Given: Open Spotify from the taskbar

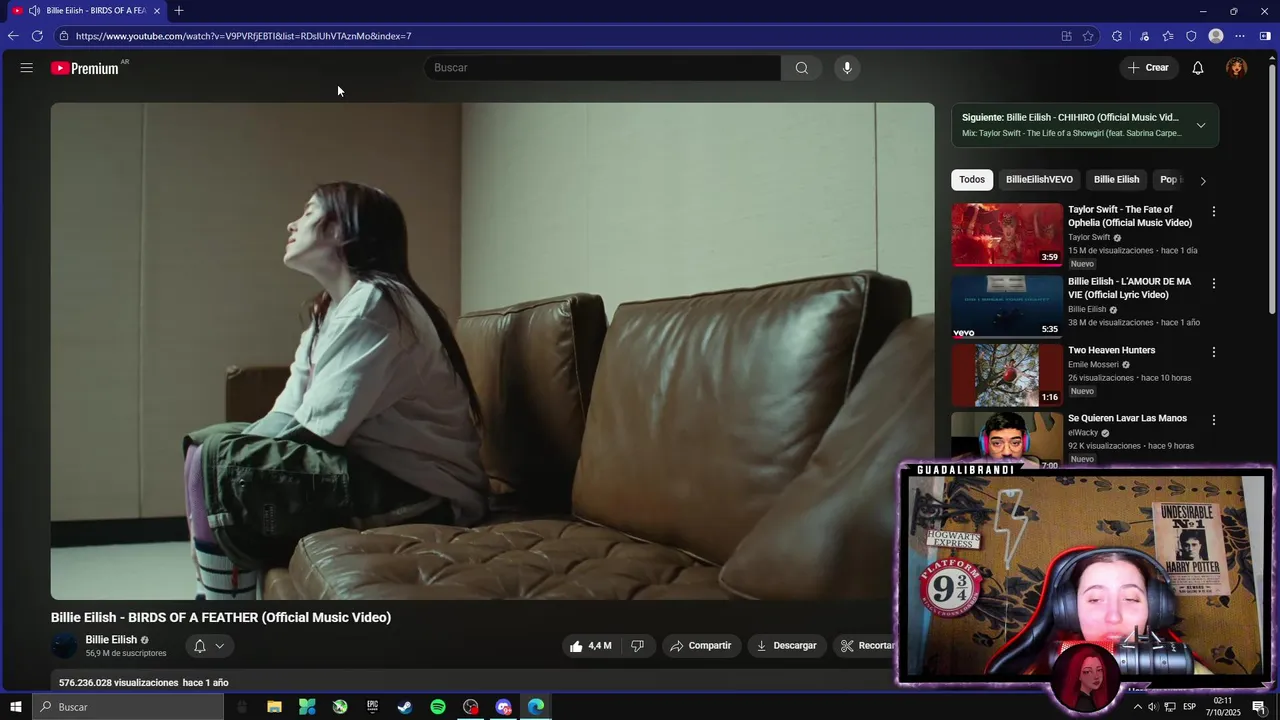Looking at the screenshot, I should pos(438,707).
